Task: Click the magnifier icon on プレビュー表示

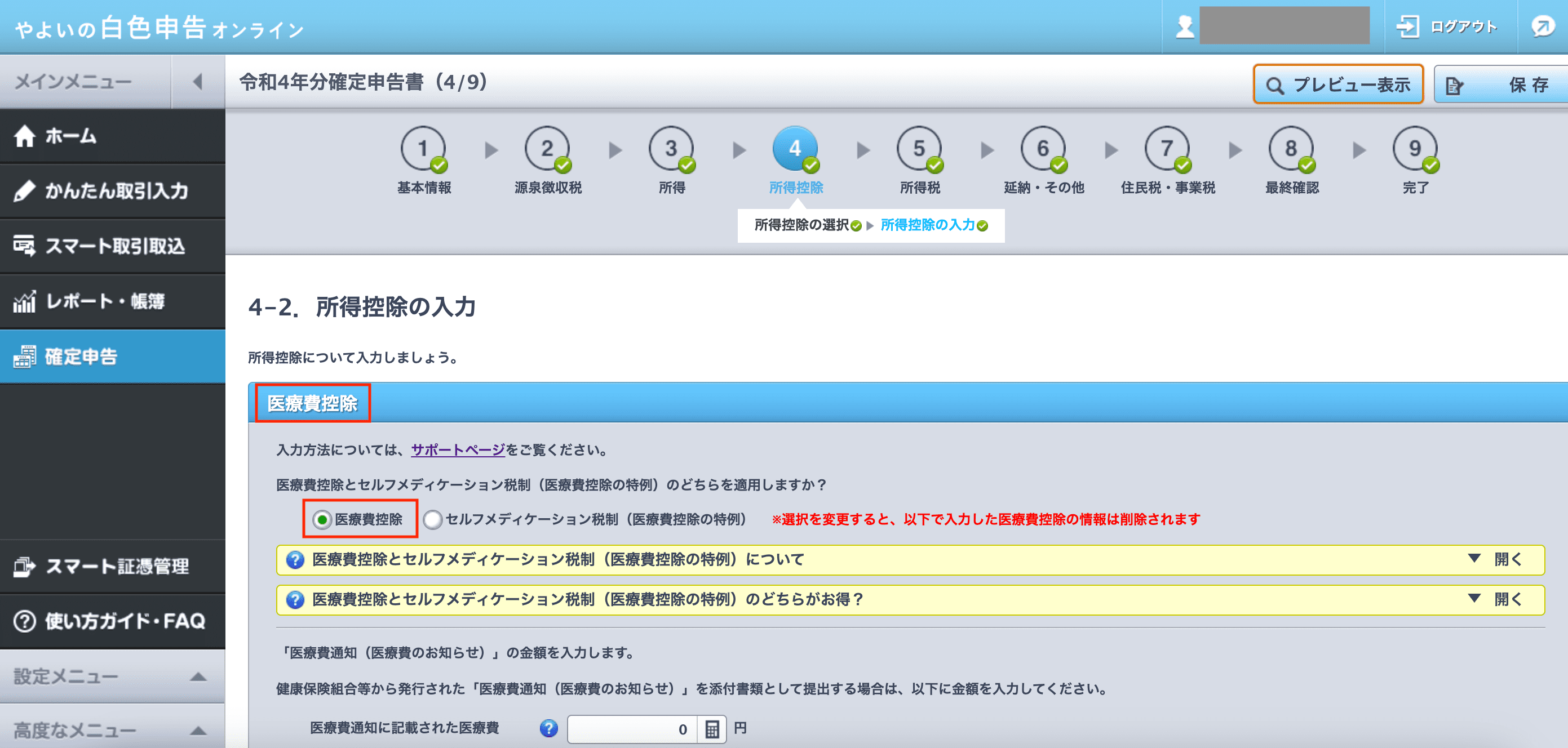Action: coord(1274,86)
